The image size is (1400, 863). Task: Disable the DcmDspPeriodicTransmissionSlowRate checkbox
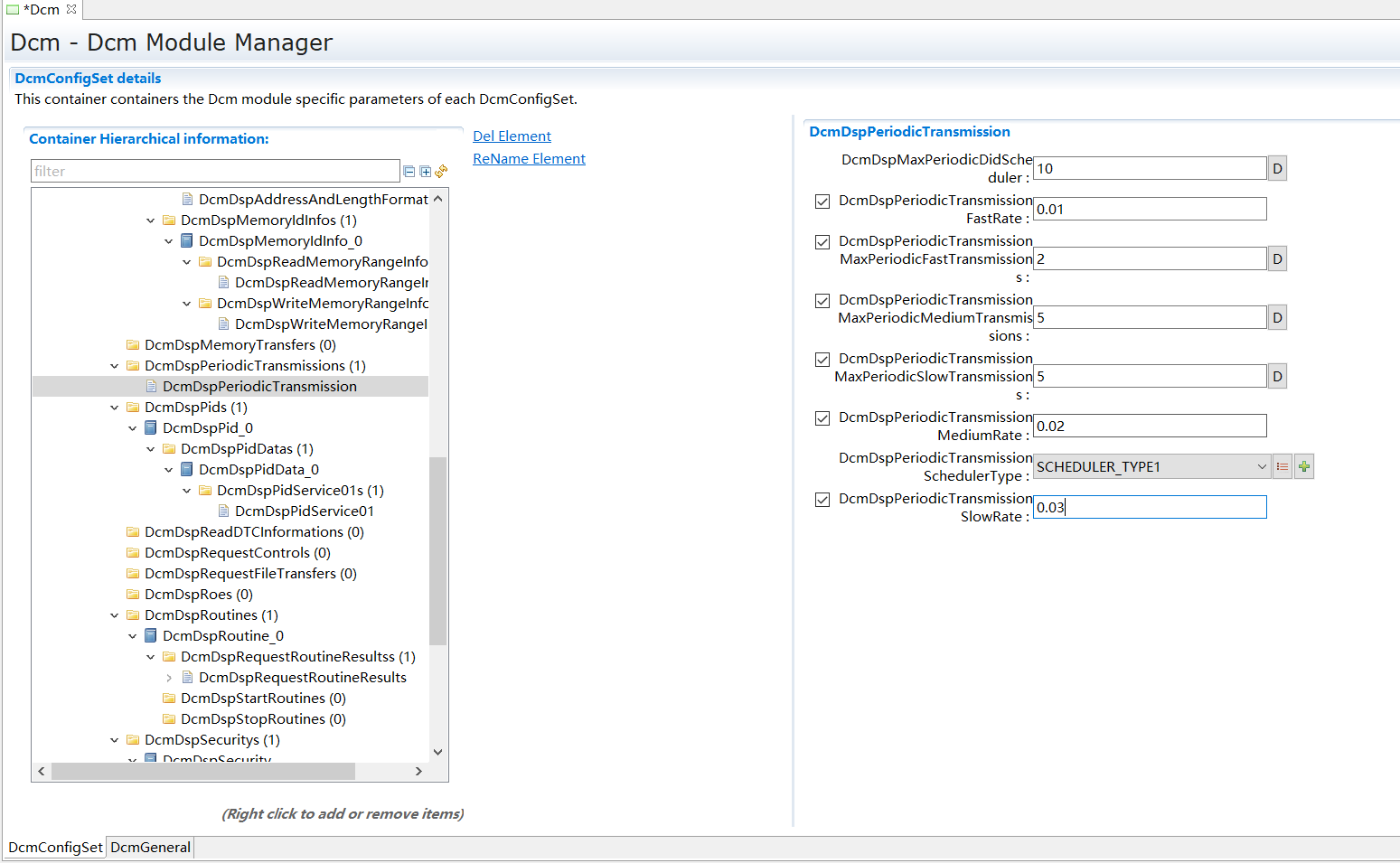click(822, 500)
